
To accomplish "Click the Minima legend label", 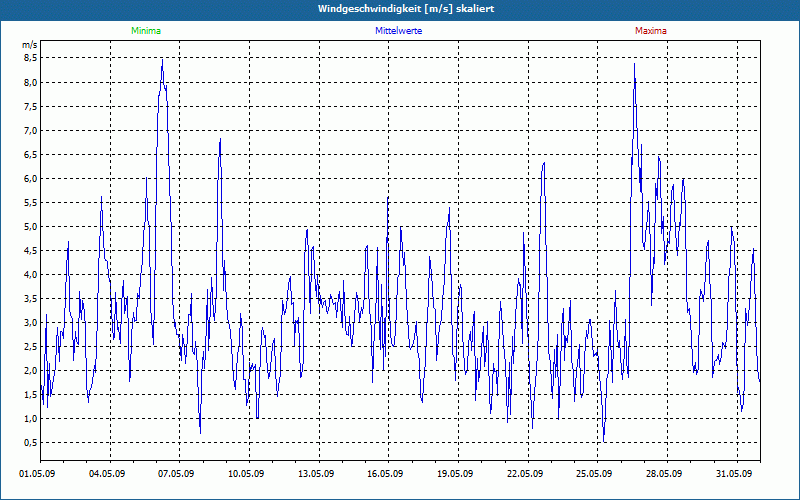I will tap(146, 31).
